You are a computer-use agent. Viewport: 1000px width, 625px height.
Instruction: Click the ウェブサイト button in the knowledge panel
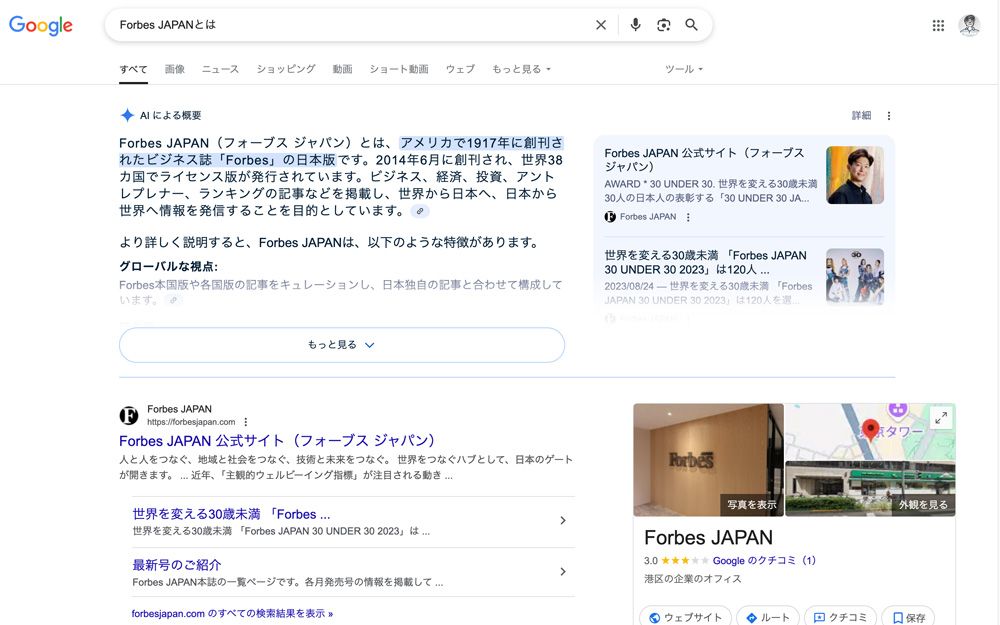685,616
